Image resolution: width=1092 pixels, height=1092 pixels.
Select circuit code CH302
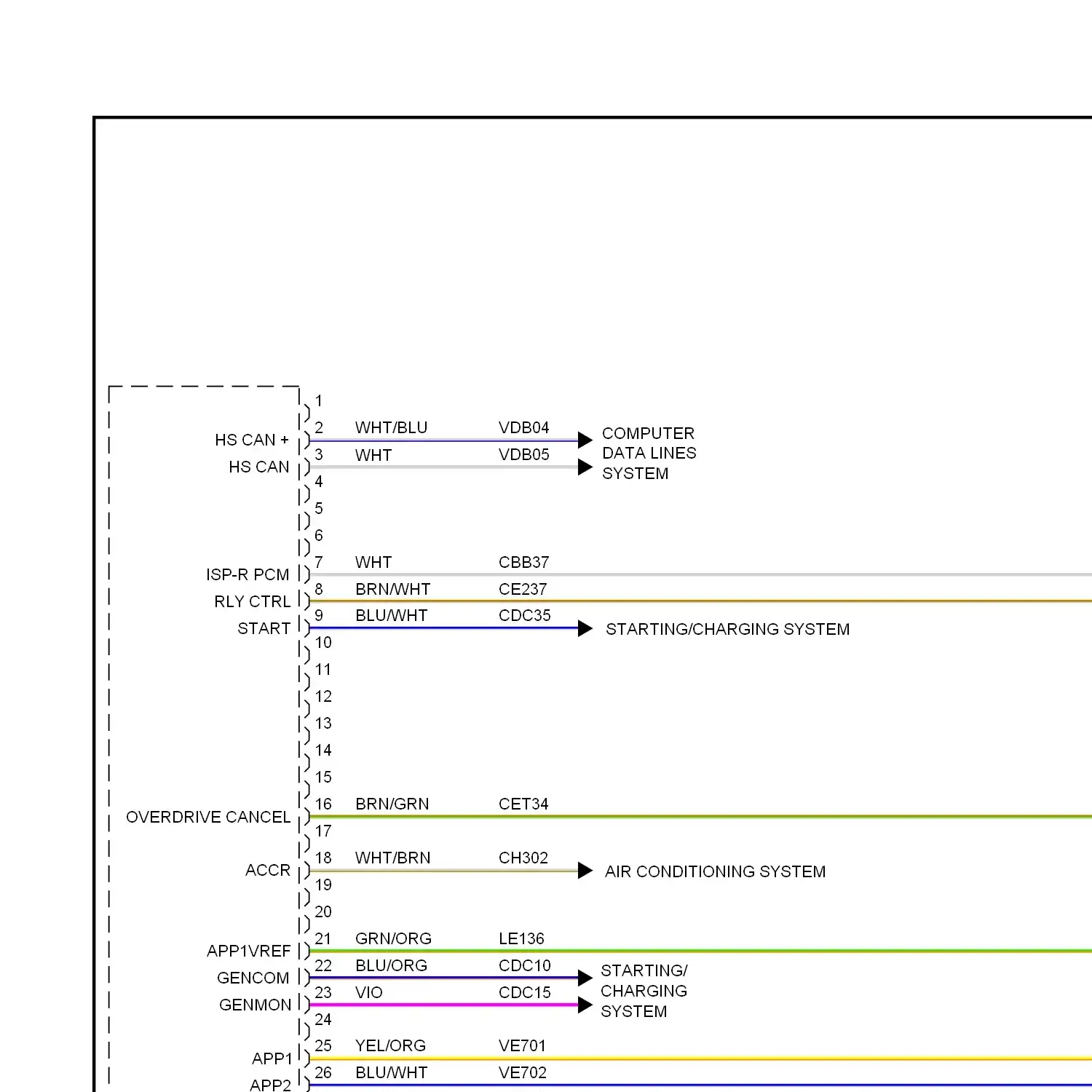[x=523, y=858]
